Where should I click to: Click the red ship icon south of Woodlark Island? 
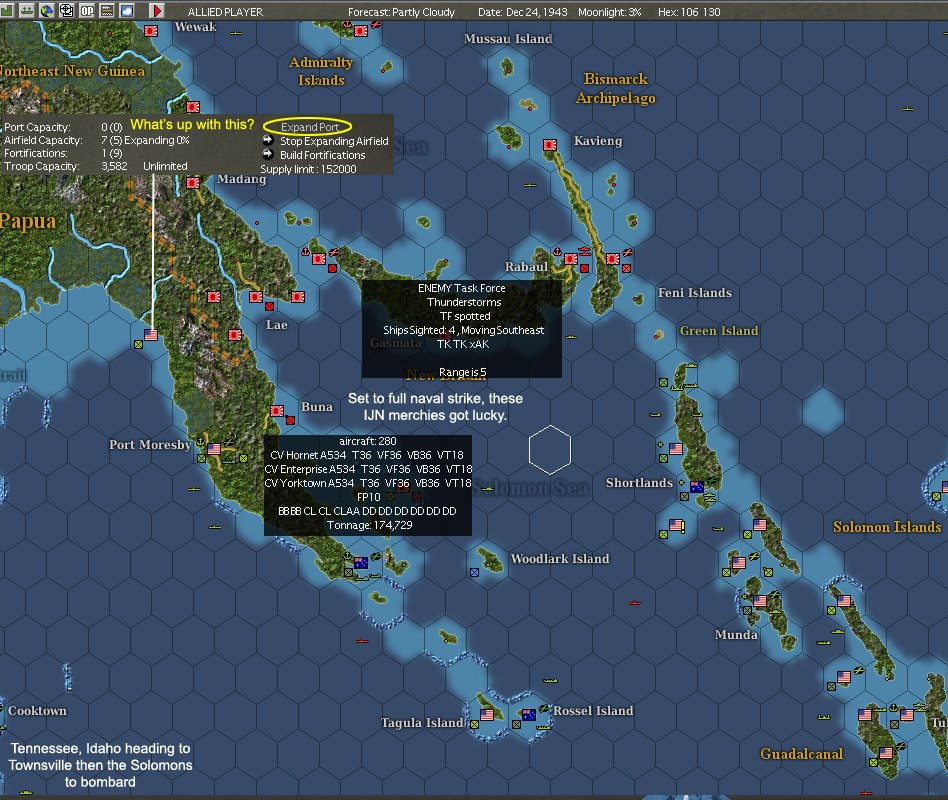tap(634, 603)
